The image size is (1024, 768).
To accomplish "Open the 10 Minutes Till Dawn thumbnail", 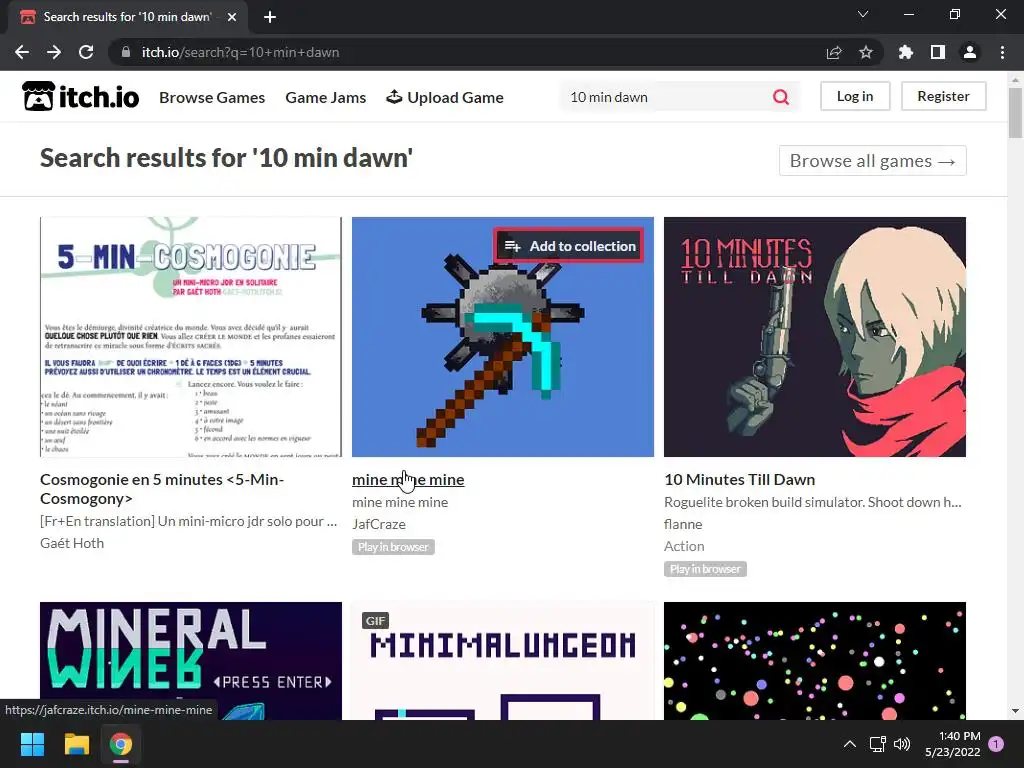I will [815, 337].
